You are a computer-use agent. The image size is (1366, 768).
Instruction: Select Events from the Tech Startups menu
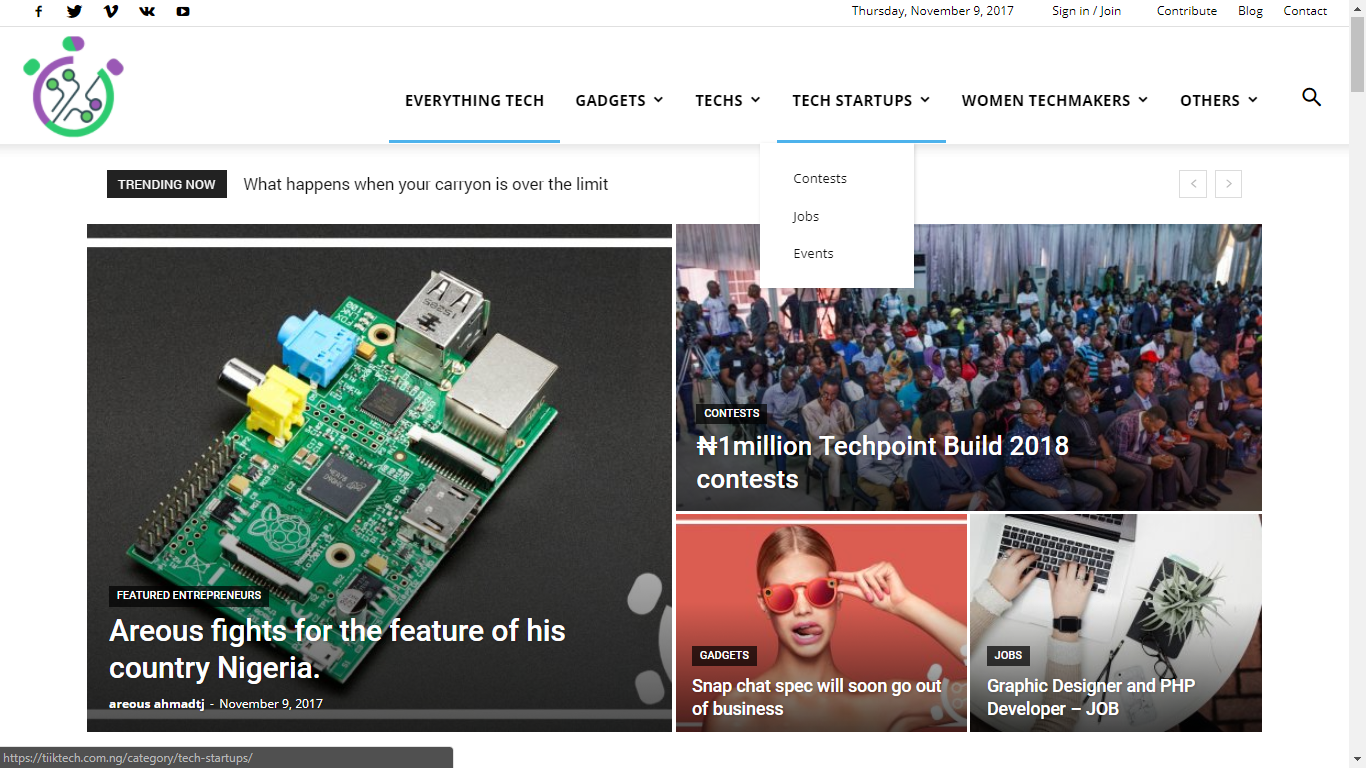(813, 253)
